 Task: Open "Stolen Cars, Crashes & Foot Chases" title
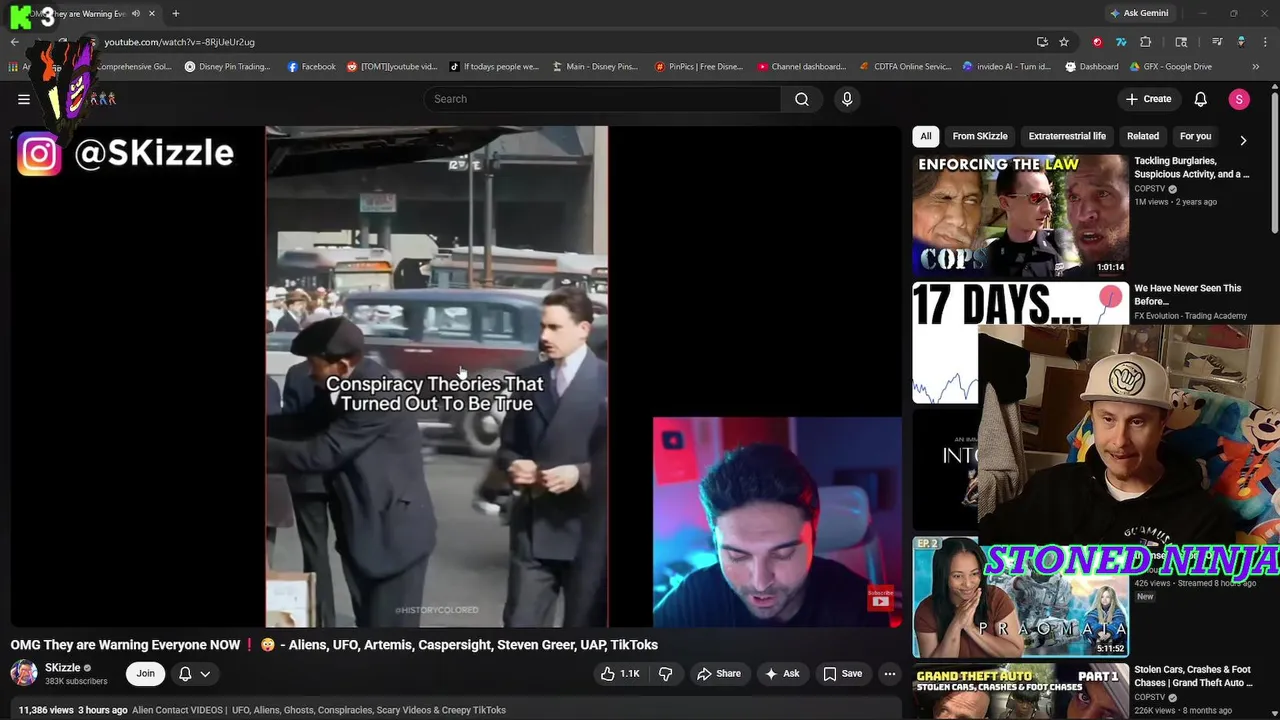(1194, 676)
